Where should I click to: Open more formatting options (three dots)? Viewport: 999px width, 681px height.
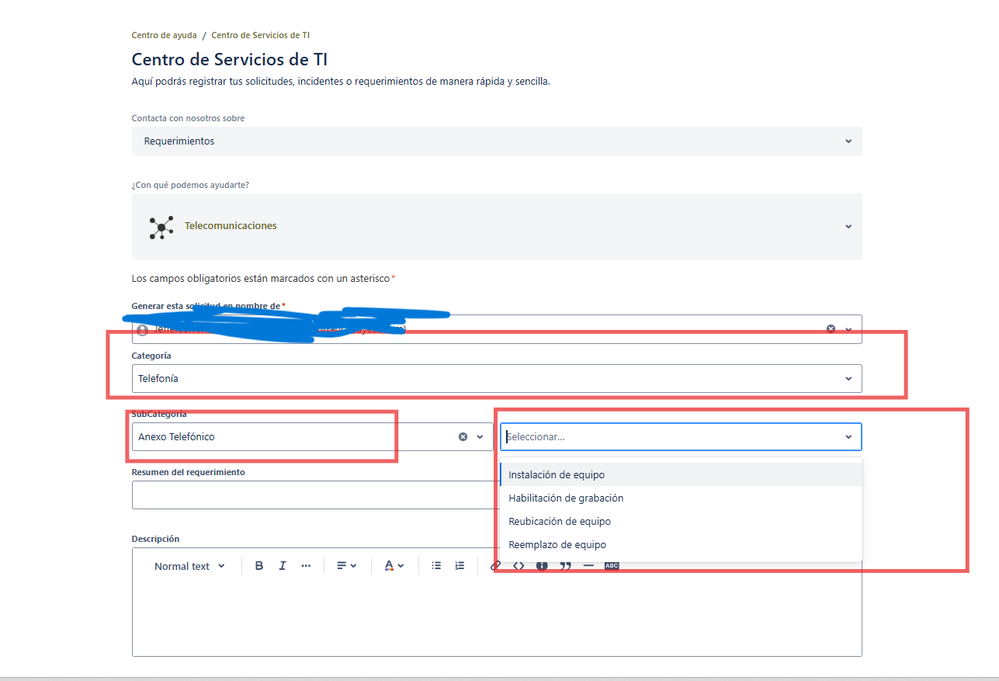(x=306, y=566)
